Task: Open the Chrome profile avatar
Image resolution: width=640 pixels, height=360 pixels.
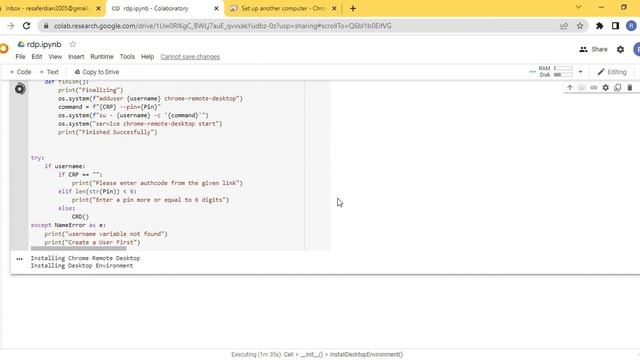Action: coord(631,26)
